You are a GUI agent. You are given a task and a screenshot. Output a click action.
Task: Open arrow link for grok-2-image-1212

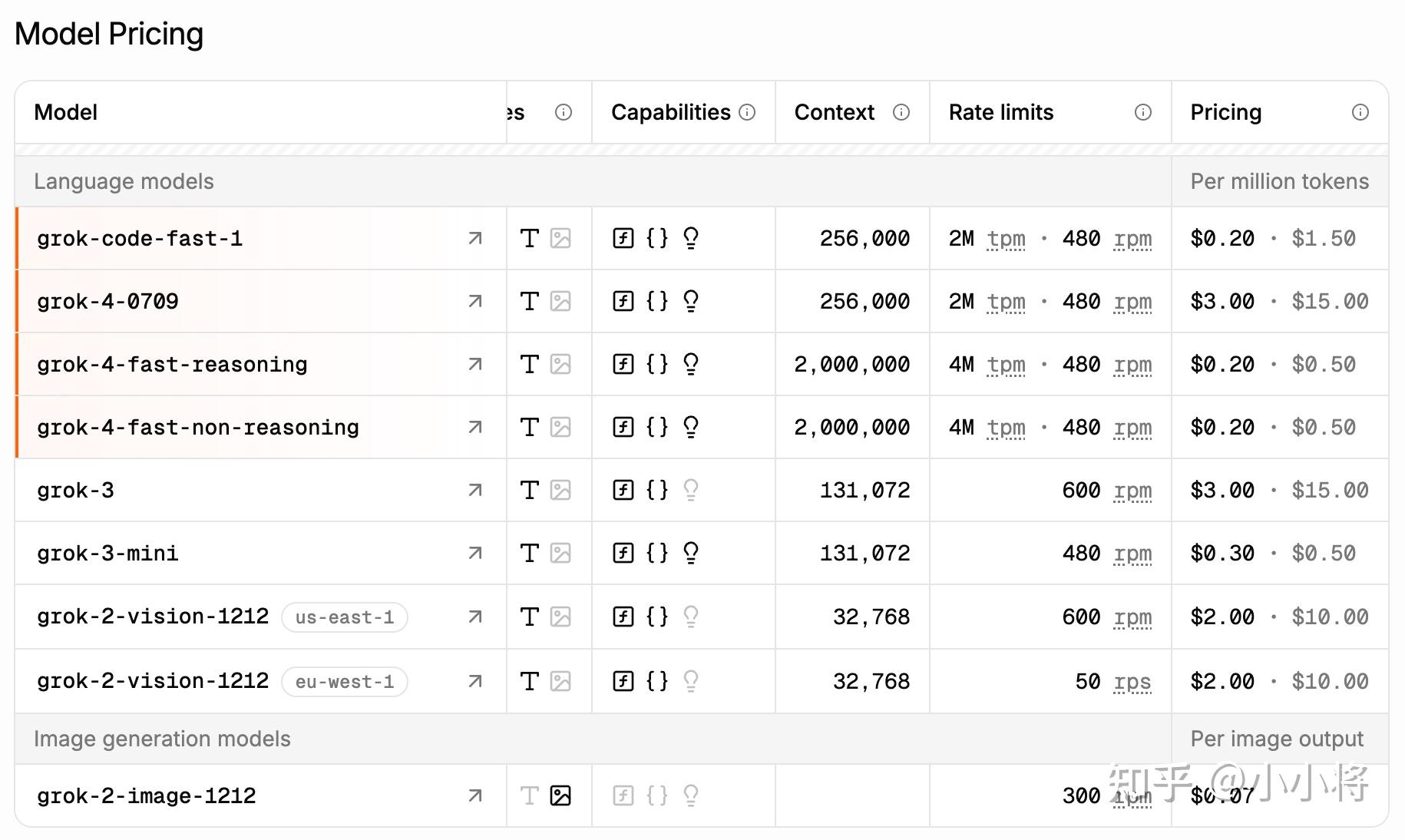coord(475,796)
